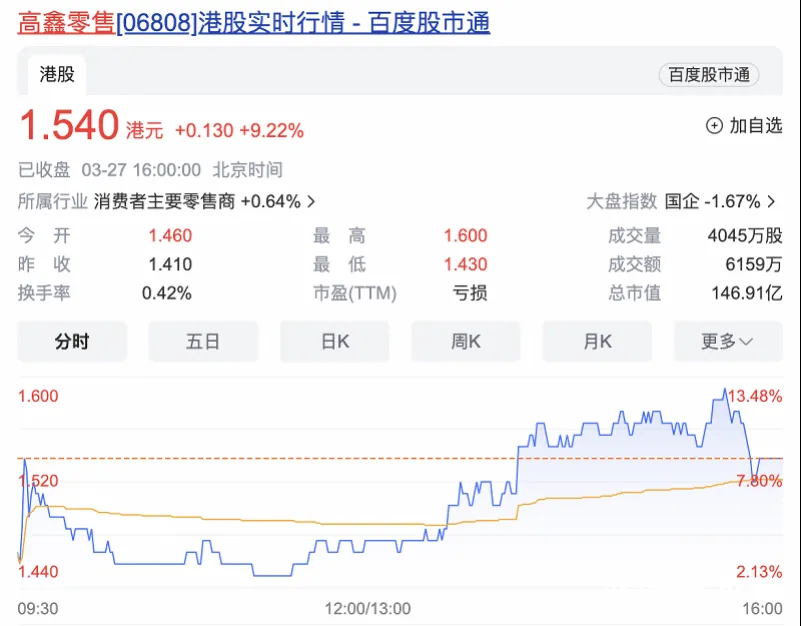
Task: Click the 百度股市通 badge button
Action: 708,75
